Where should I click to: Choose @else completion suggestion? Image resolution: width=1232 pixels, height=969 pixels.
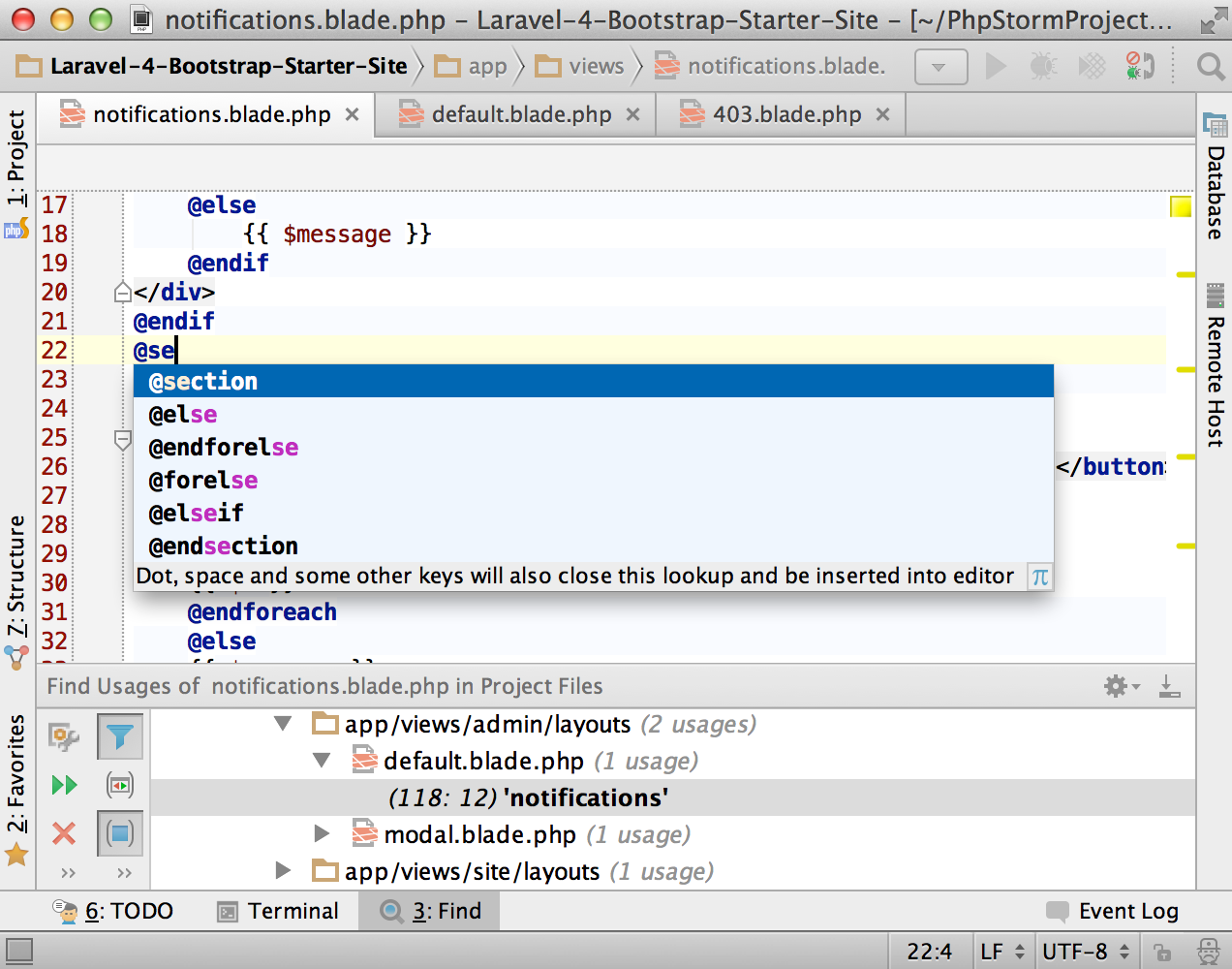click(593, 414)
